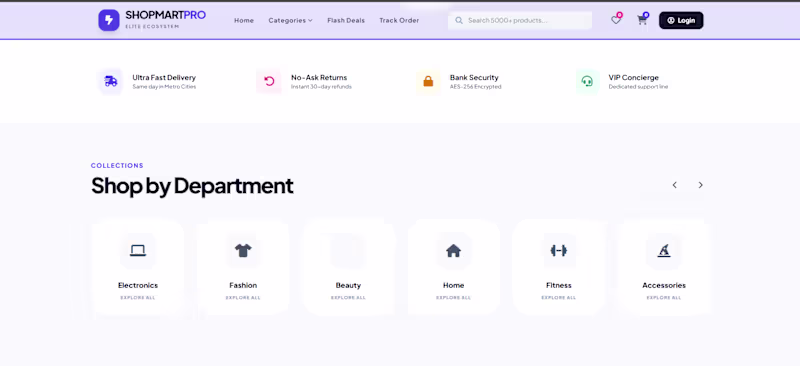Click the SHOPMARTPRO brand name
This screenshot has width=800, height=366.
click(x=165, y=15)
